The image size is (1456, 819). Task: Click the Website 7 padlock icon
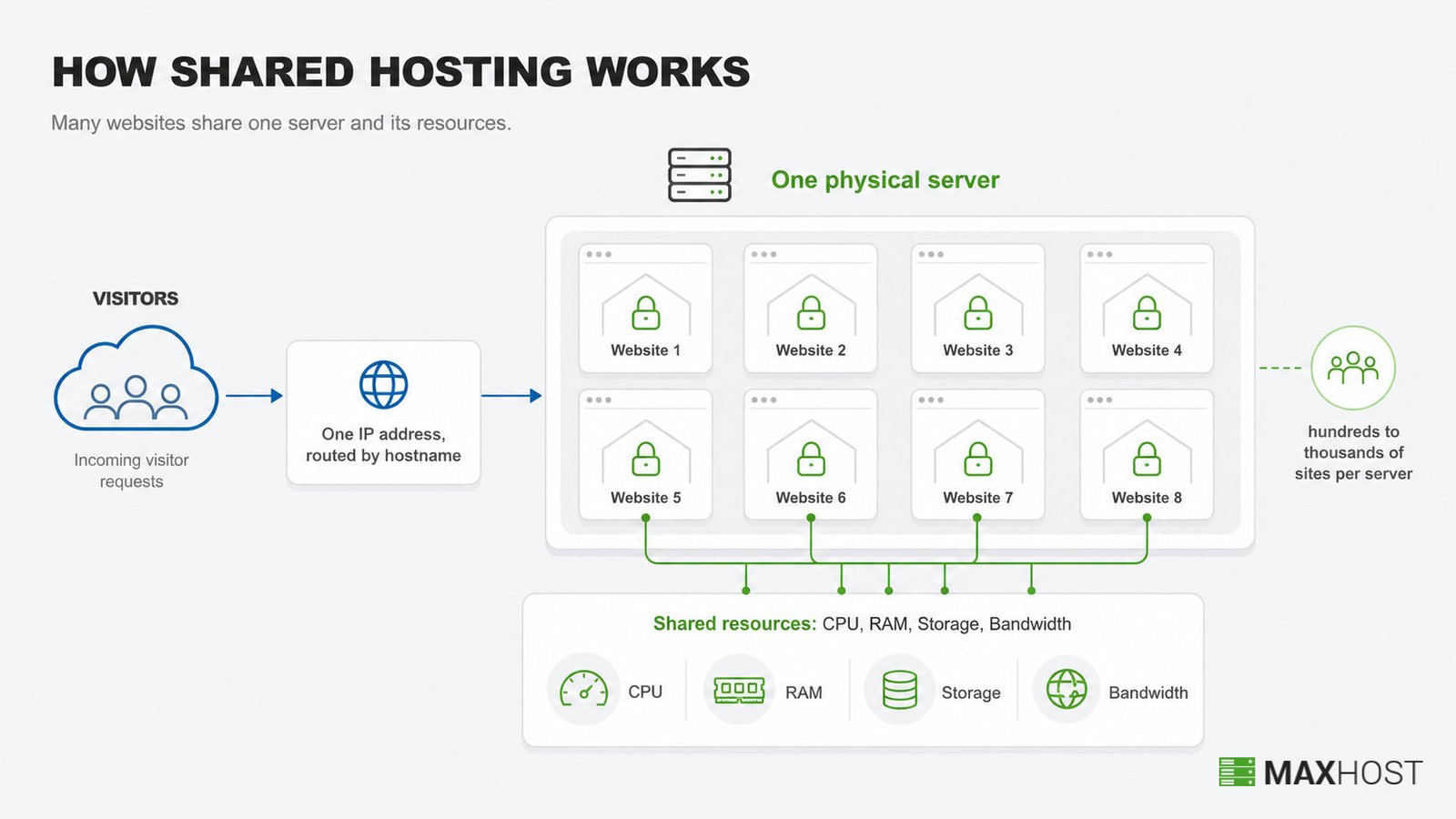point(978,460)
